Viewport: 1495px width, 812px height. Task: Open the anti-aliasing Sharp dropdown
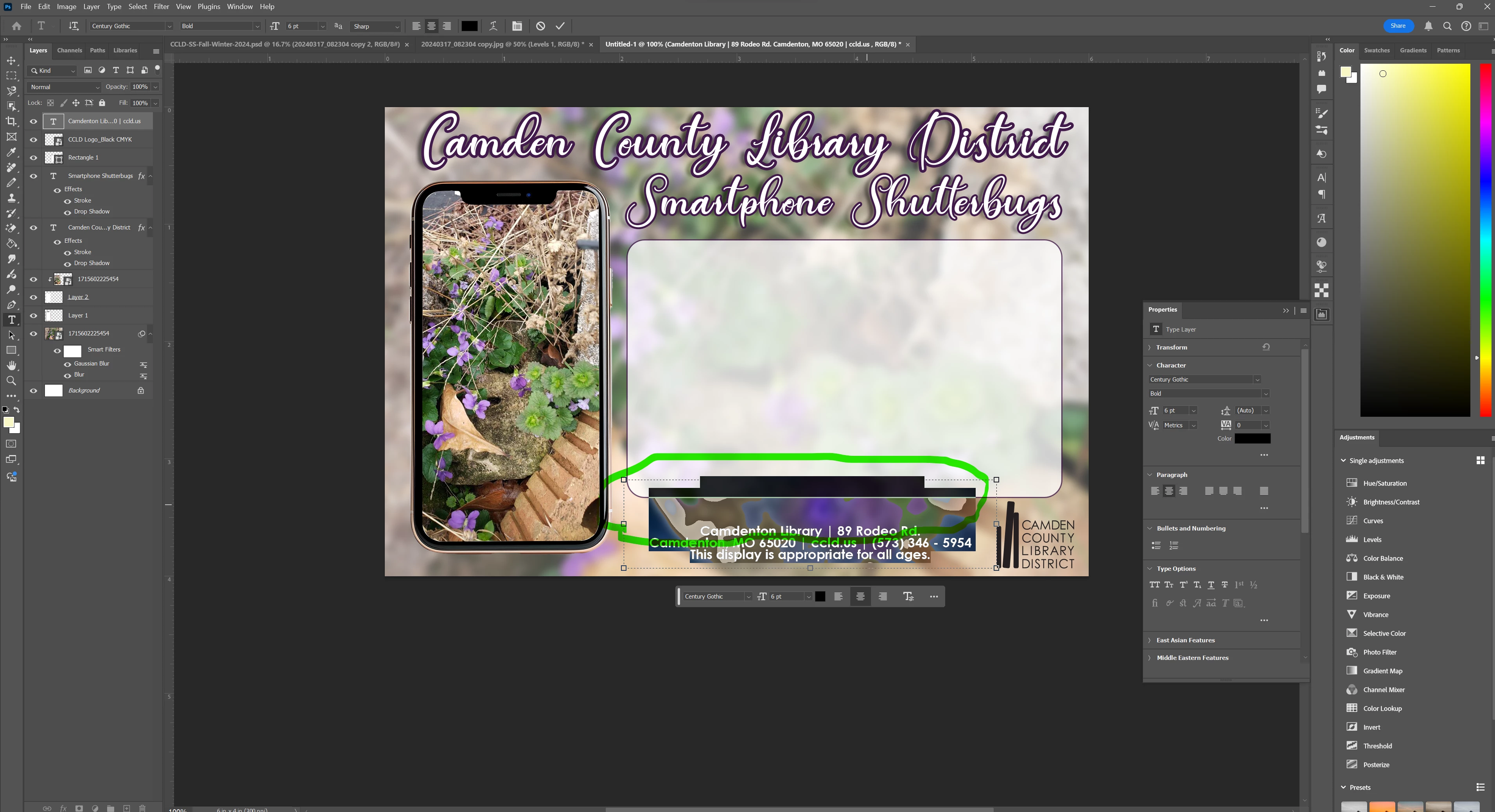point(375,26)
